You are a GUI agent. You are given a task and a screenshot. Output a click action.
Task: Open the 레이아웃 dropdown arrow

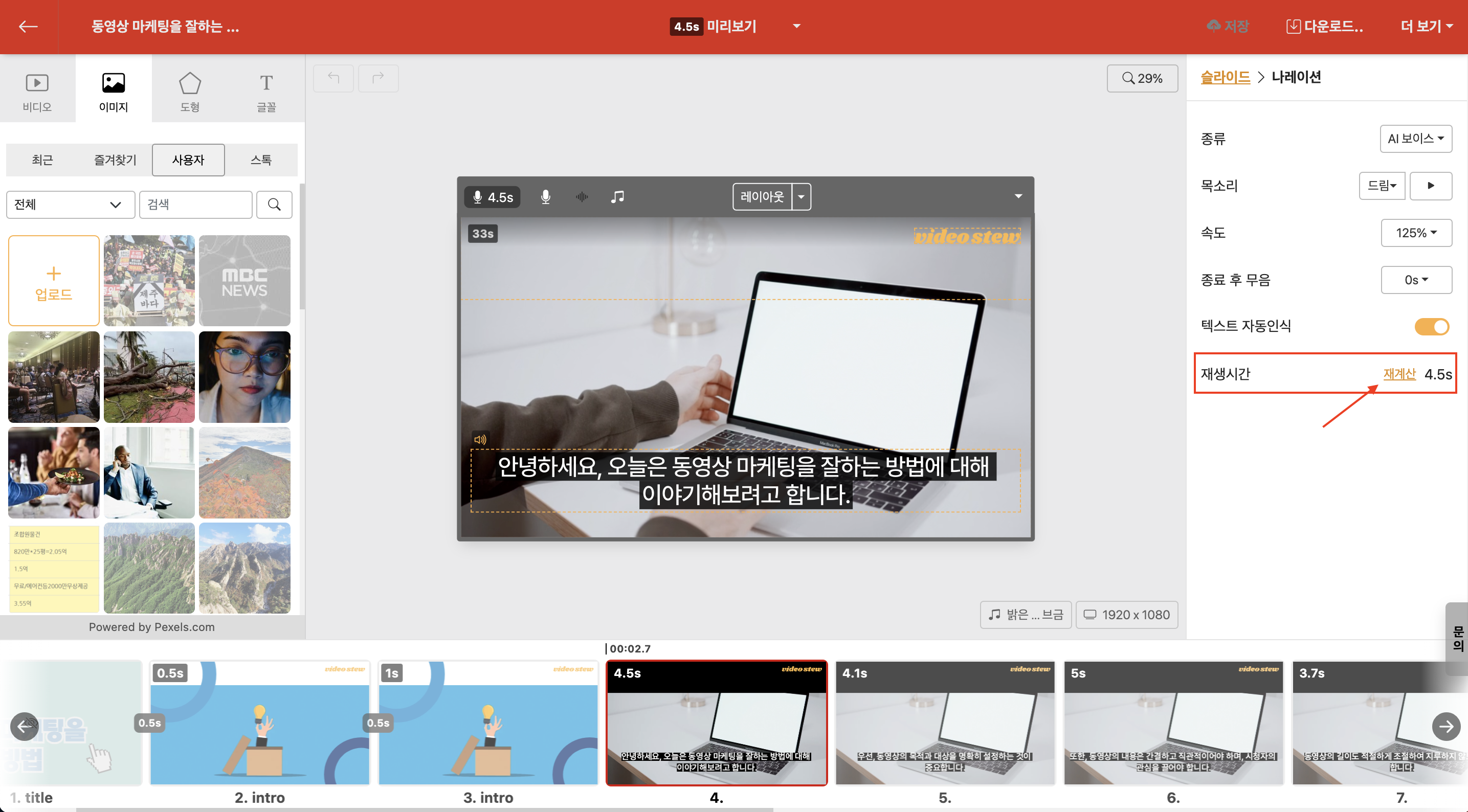(x=801, y=197)
